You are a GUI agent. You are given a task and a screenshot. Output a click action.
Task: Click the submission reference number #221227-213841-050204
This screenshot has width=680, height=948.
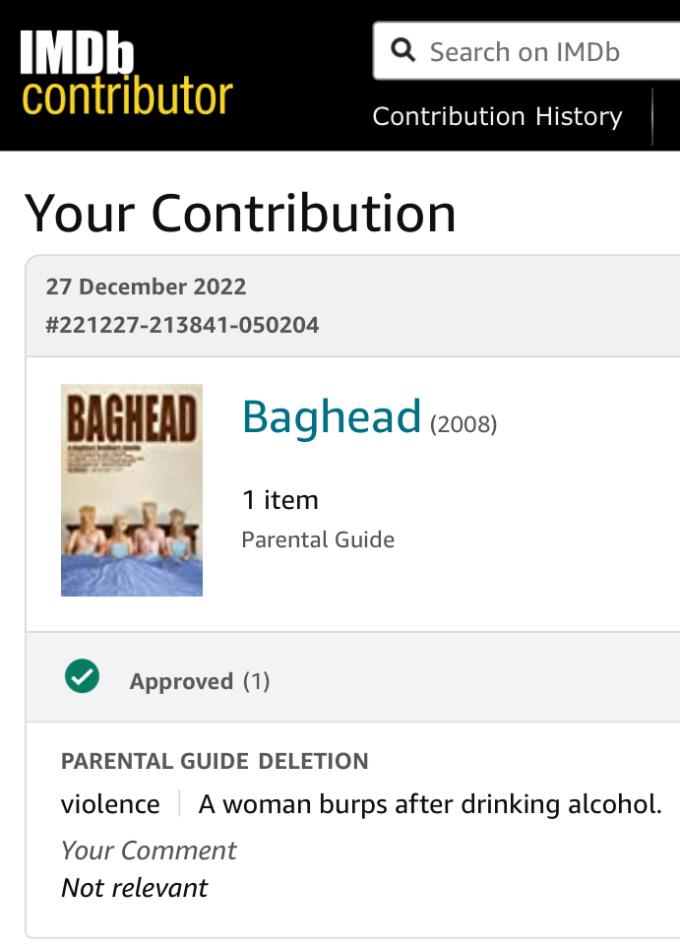(182, 324)
